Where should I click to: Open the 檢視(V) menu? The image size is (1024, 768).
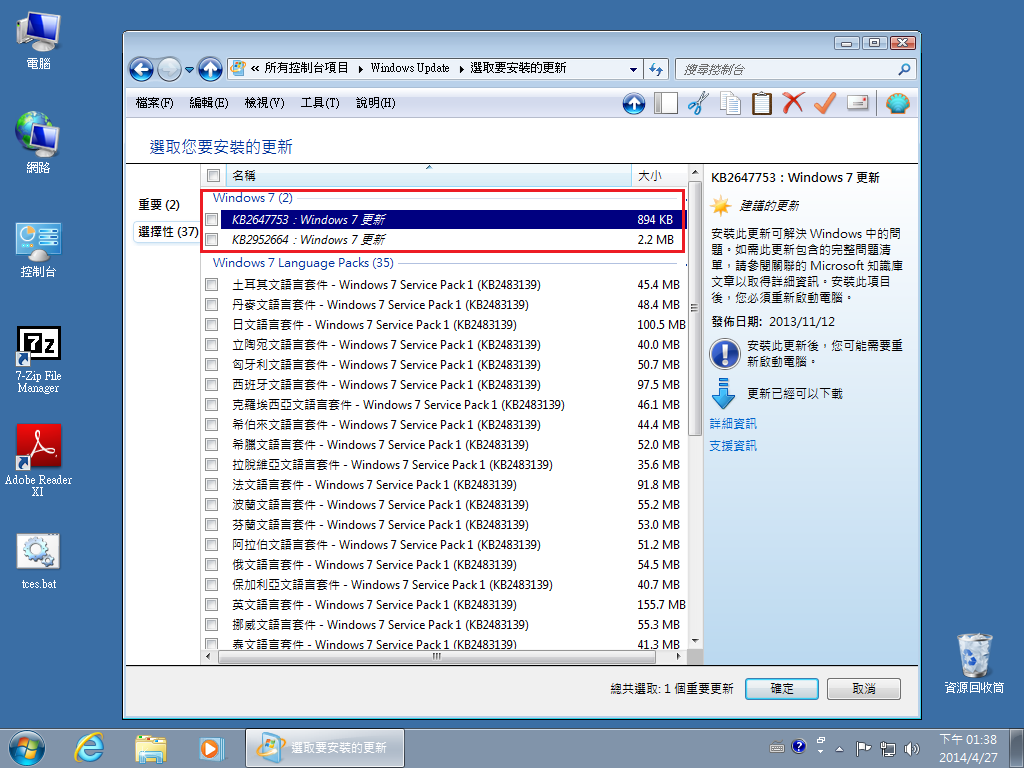click(x=264, y=103)
